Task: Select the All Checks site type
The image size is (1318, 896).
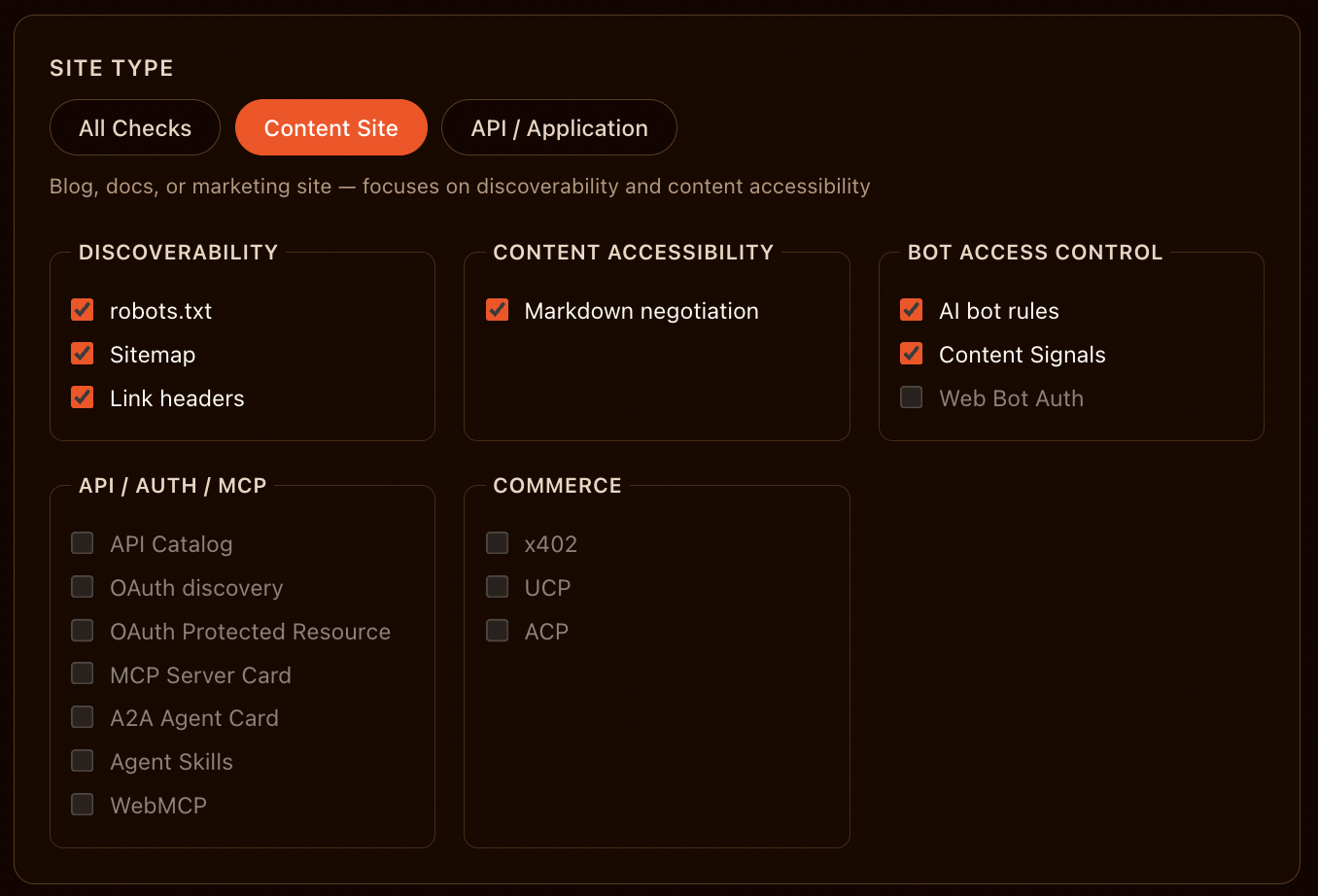Action: 135,128
